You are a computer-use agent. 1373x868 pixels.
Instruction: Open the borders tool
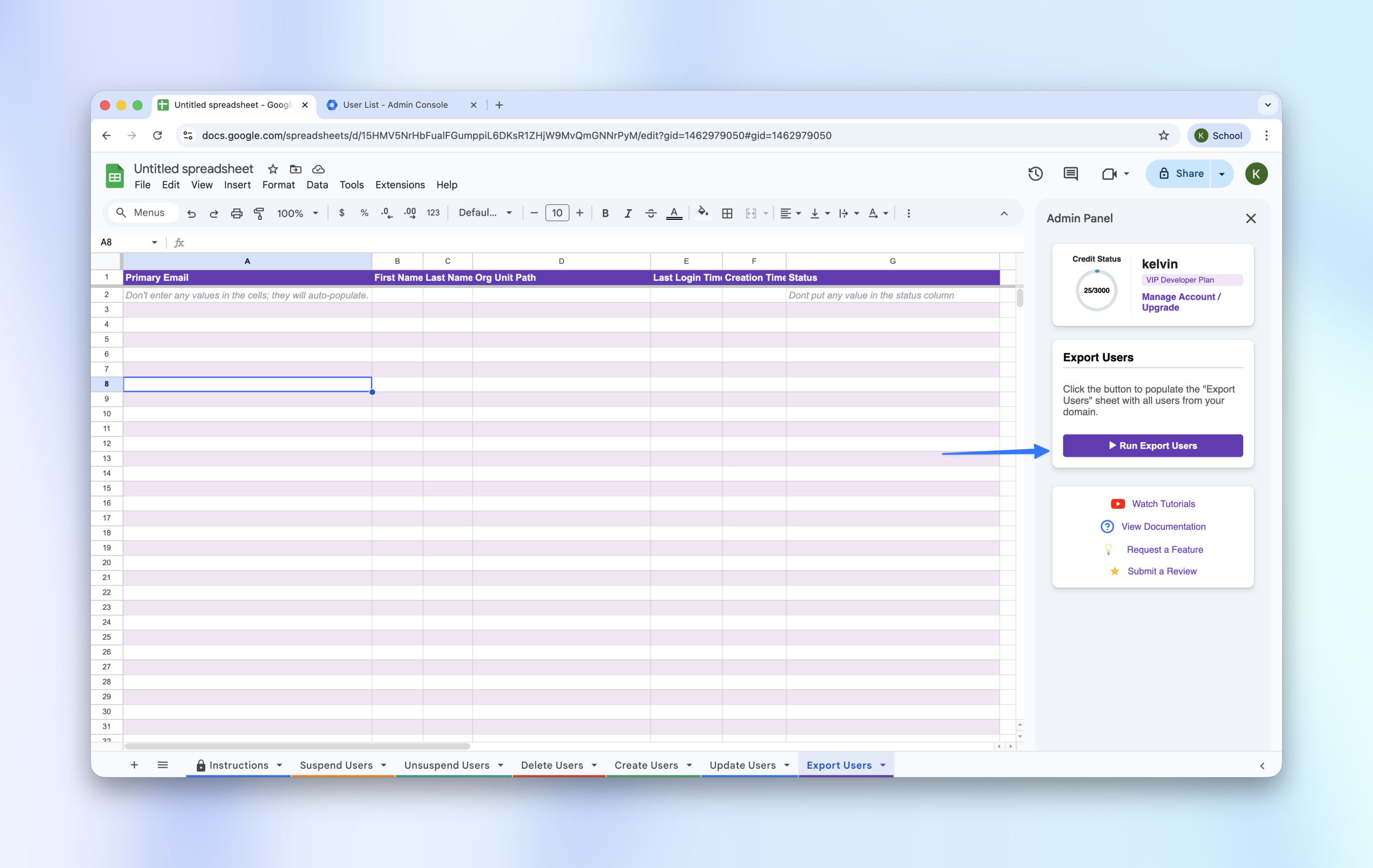point(727,213)
